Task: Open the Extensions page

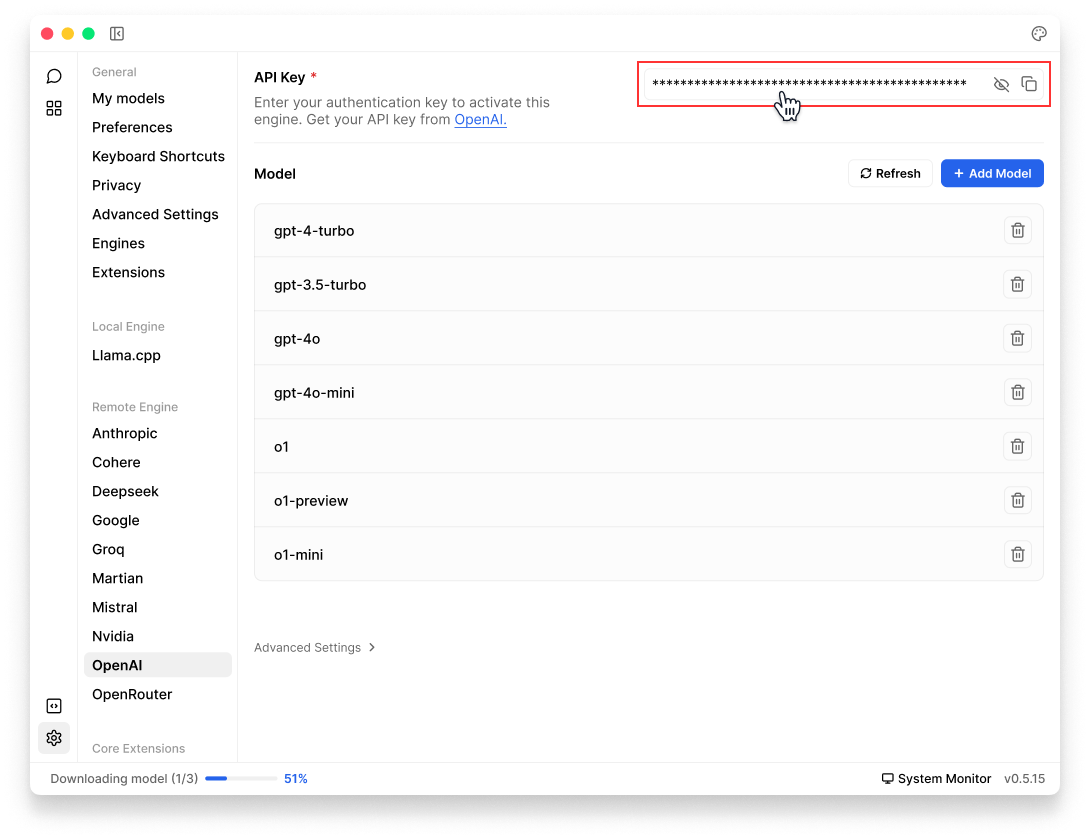Action: pyautogui.click(x=129, y=272)
